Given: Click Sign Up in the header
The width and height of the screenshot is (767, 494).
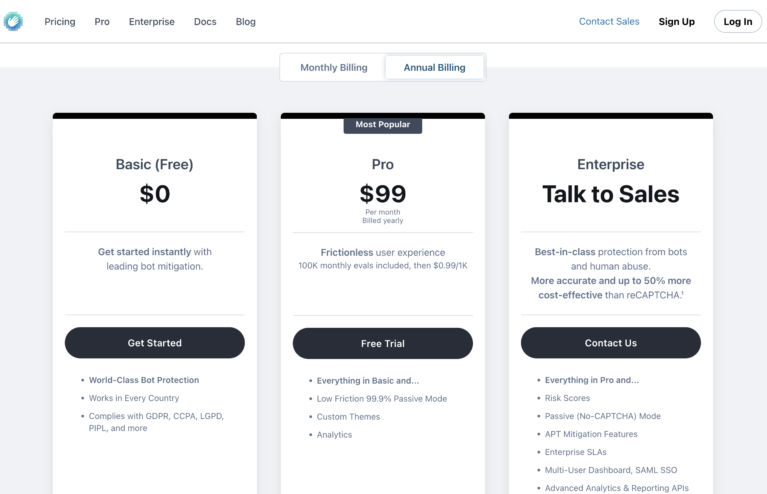Looking at the screenshot, I should pos(677,22).
